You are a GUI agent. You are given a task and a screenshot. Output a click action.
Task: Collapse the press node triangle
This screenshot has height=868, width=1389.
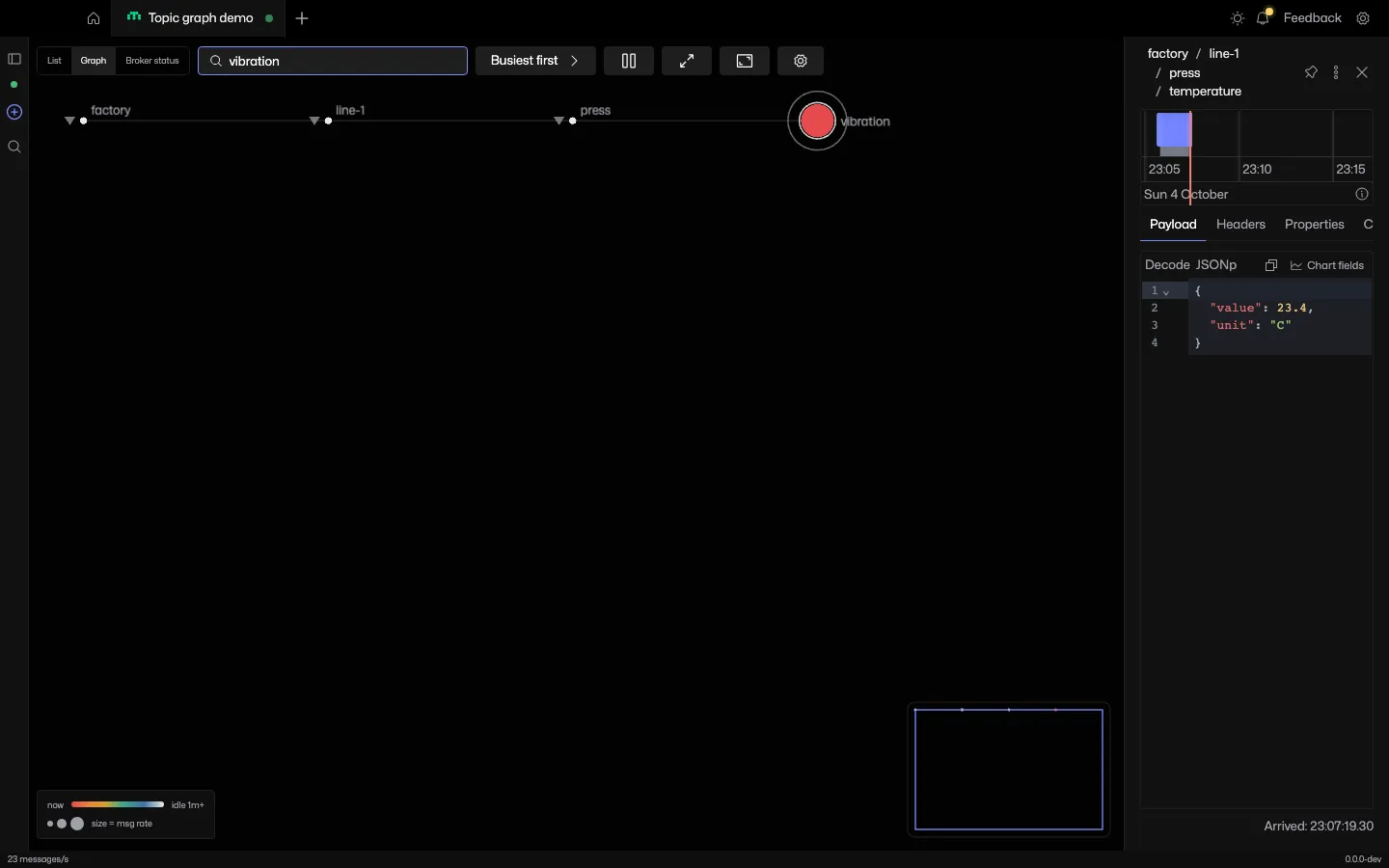pyautogui.click(x=559, y=121)
